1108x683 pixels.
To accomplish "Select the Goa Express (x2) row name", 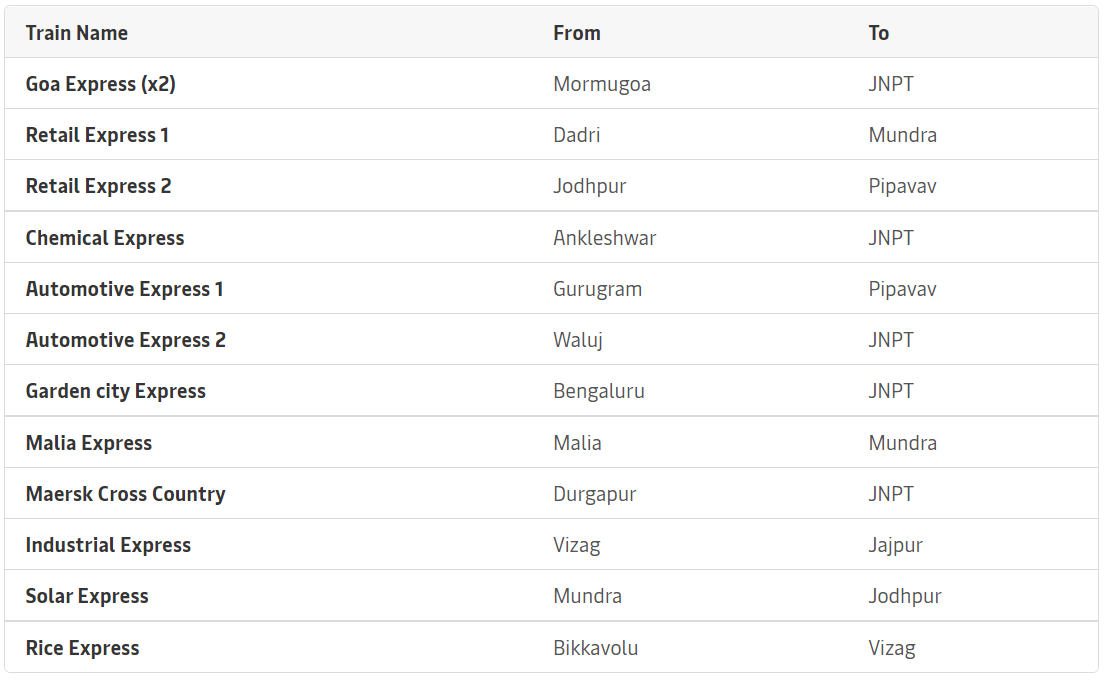I will (100, 84).
